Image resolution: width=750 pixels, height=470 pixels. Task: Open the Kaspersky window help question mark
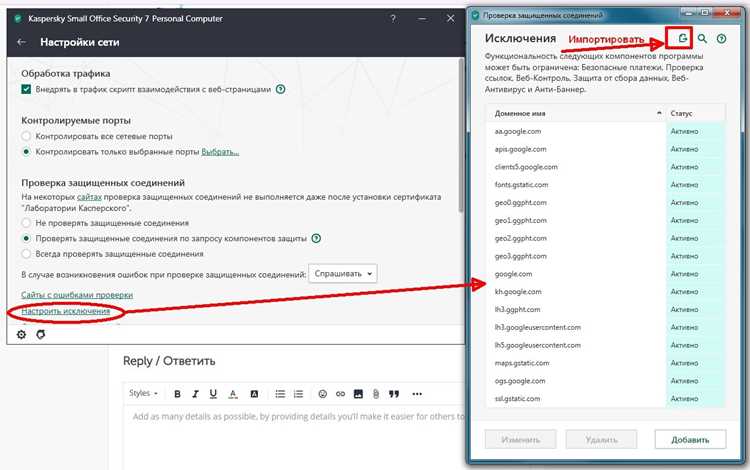point(393,19)
